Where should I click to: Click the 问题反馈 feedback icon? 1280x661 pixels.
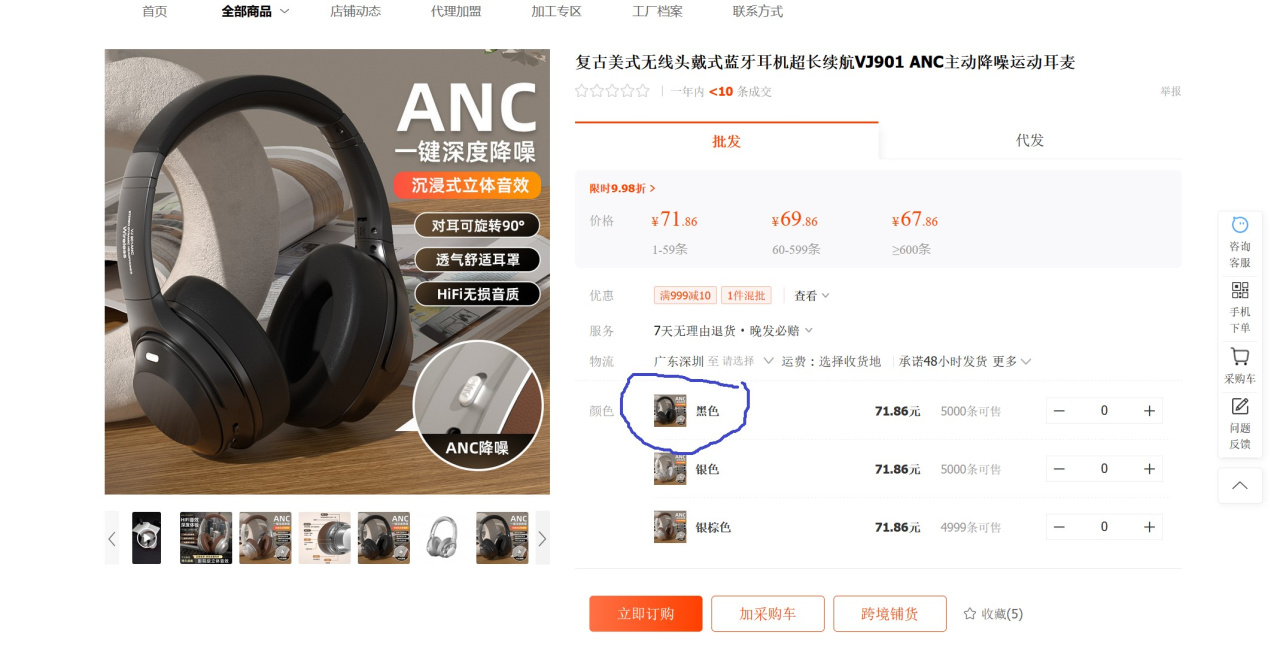(x=1240, y=423)
